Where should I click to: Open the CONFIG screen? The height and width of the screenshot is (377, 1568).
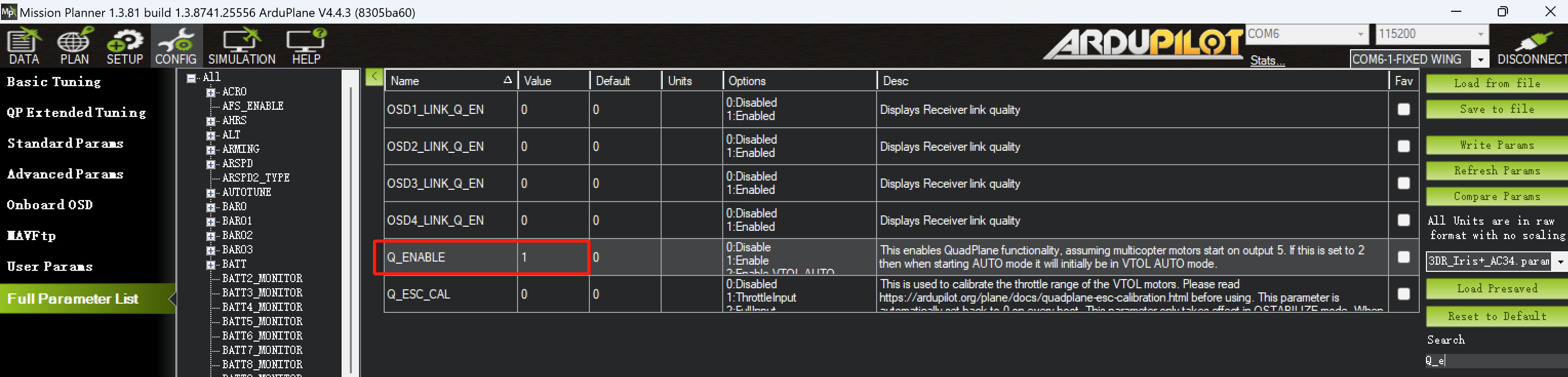pos(175,46)
